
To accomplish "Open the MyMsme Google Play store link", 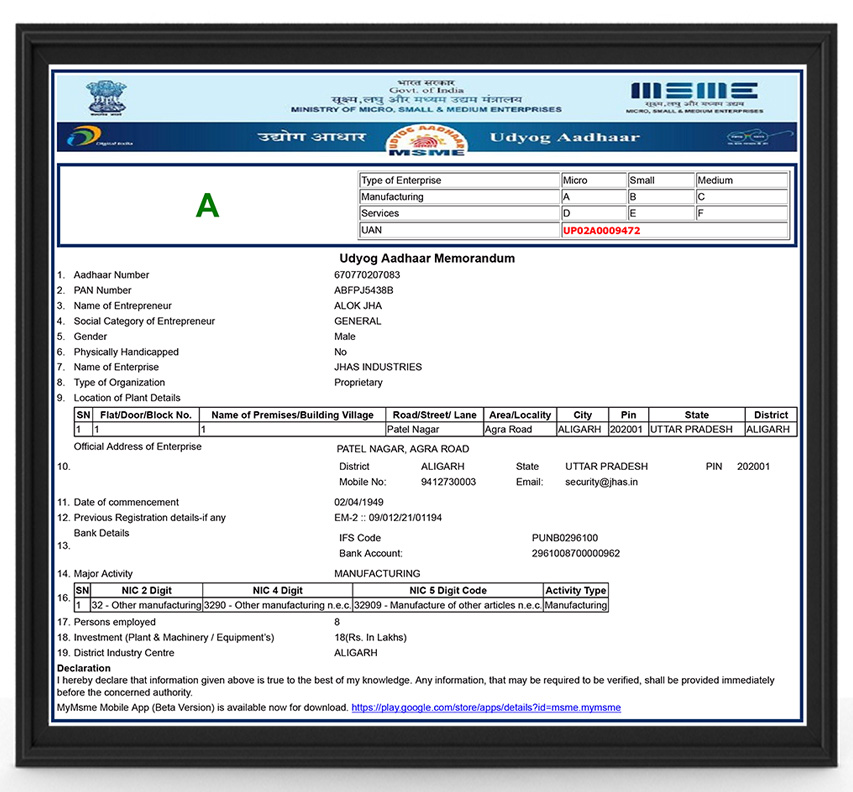I will (485, 708).
